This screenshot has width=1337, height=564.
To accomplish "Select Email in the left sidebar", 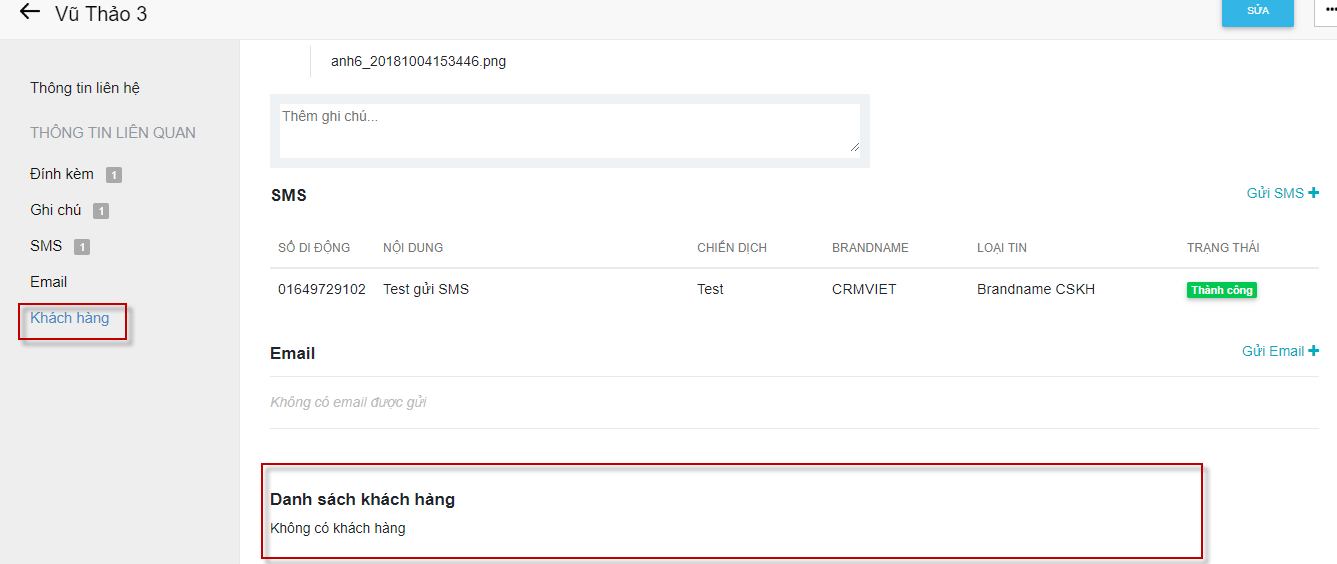I will [49, 282].
